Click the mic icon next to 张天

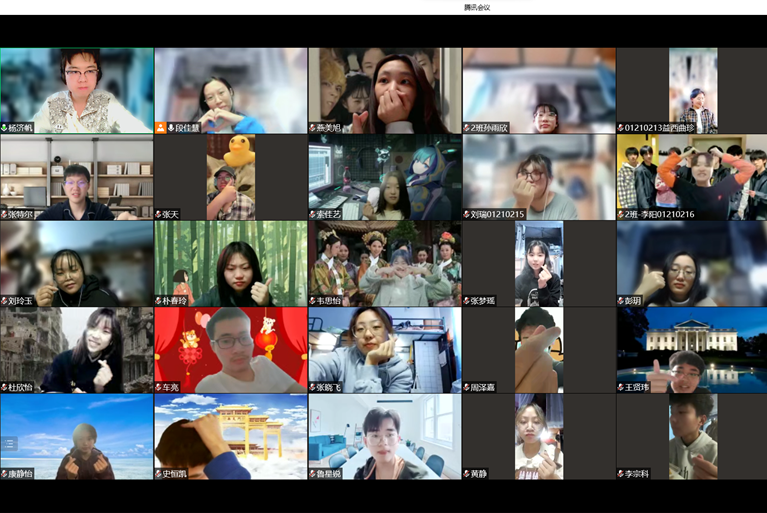[x=159, y=214]
